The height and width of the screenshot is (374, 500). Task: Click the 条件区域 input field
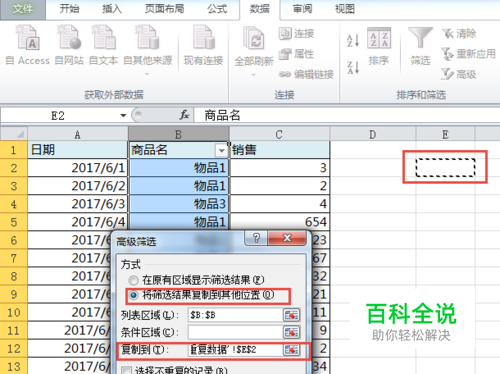point(235,332)
